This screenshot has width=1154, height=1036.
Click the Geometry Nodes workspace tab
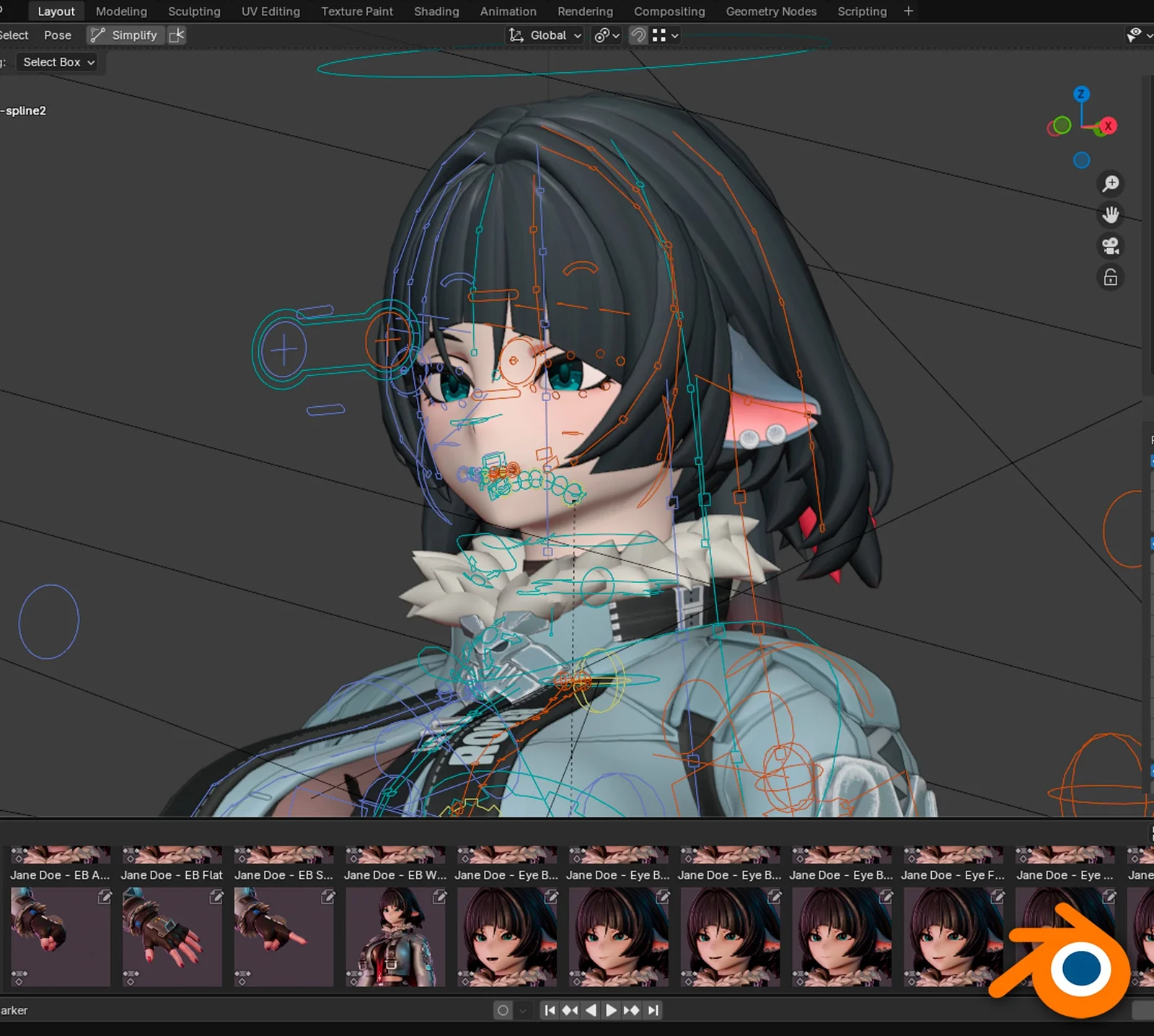(771, 11)
